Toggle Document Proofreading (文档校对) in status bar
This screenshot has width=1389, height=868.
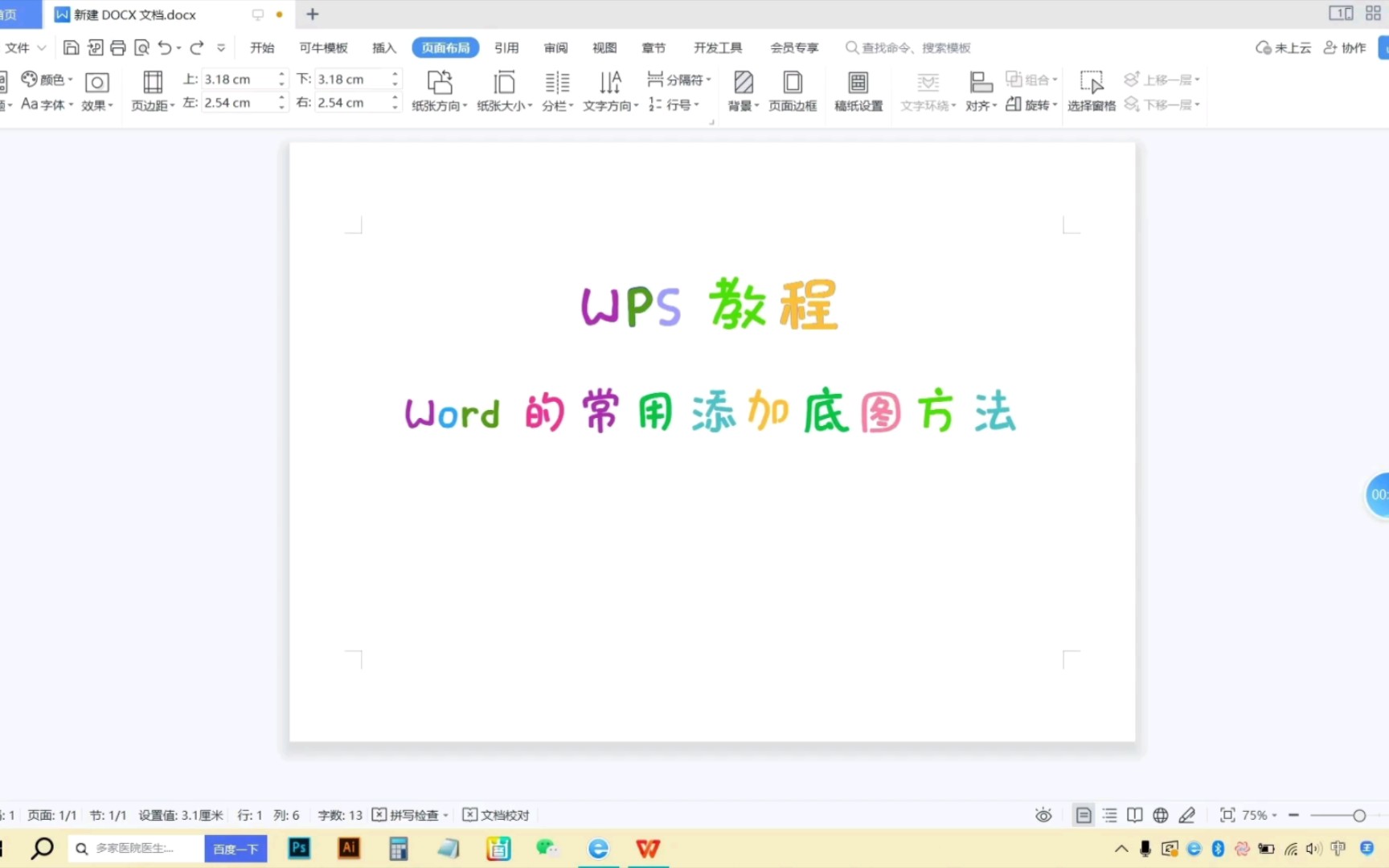click(x=496, y=815)
